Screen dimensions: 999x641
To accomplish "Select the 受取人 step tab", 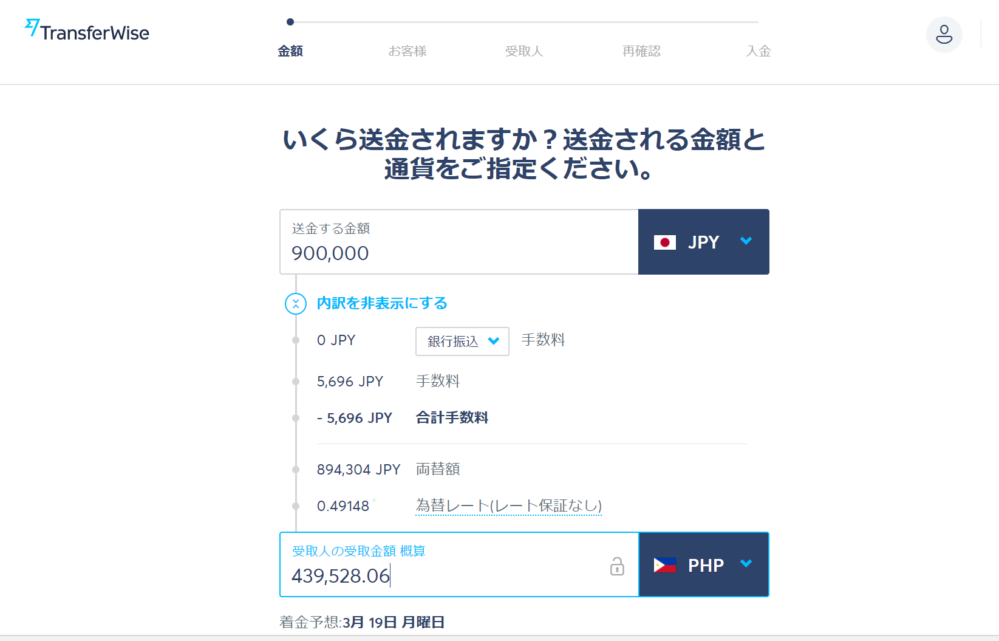I will pyautogui.click(x=524, y=51).
